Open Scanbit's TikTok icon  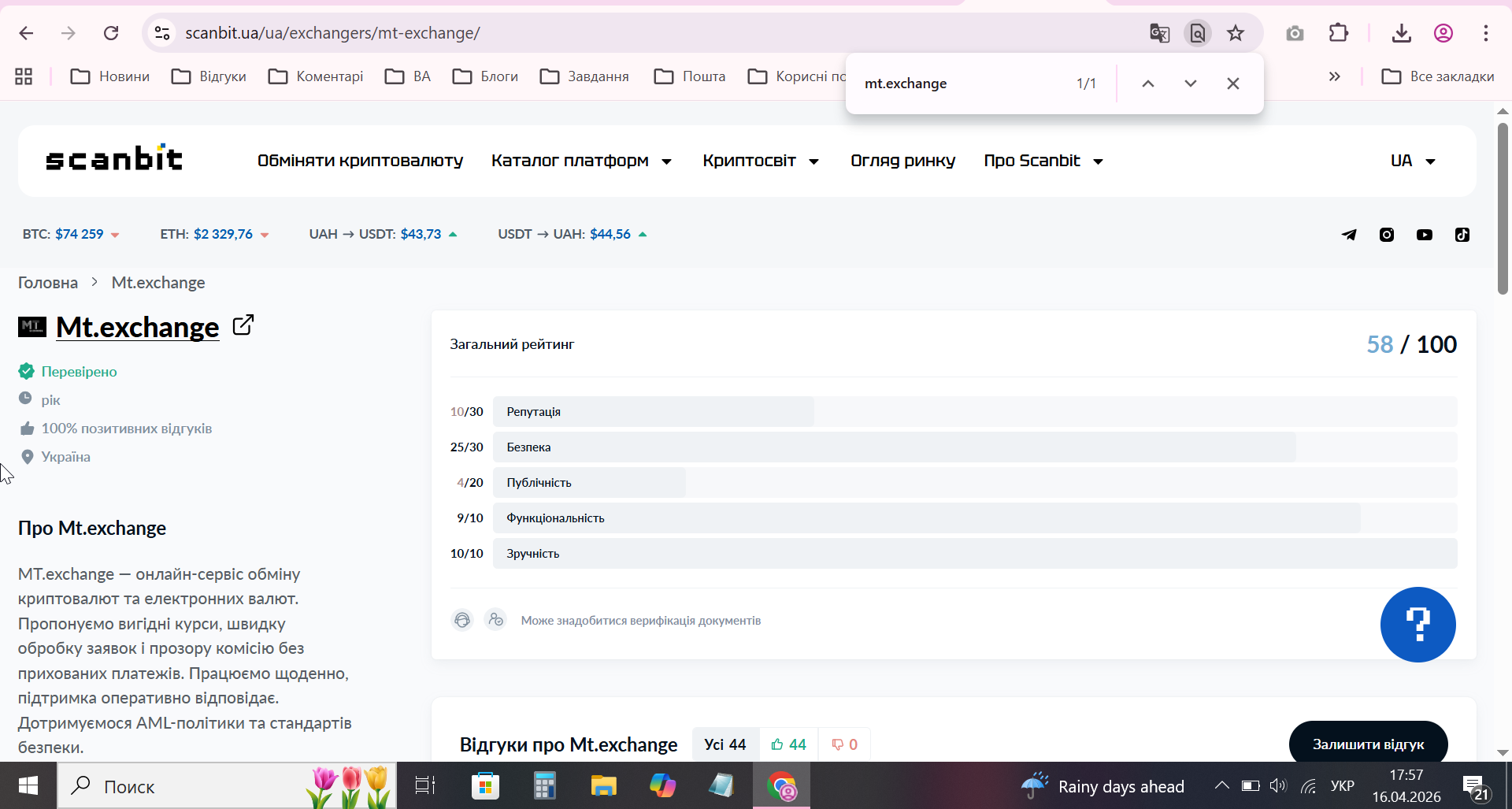pos(1462,235)
